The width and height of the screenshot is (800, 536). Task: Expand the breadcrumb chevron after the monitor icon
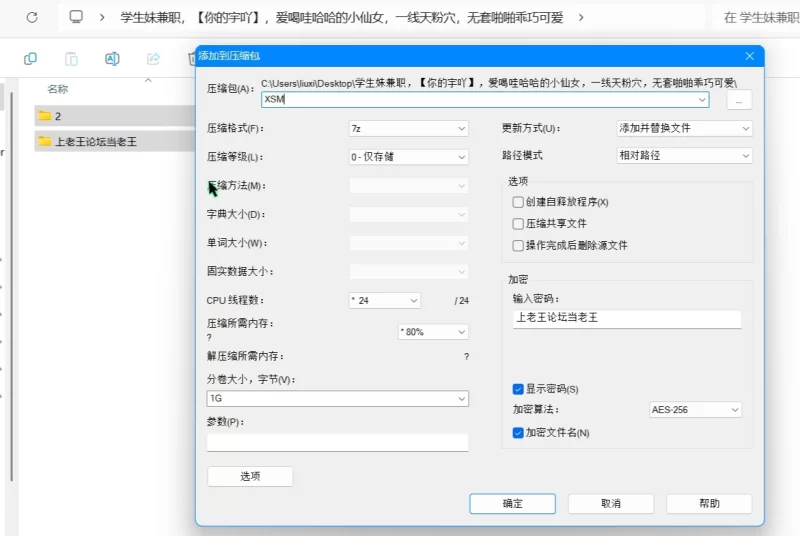(x=102, y=17)
